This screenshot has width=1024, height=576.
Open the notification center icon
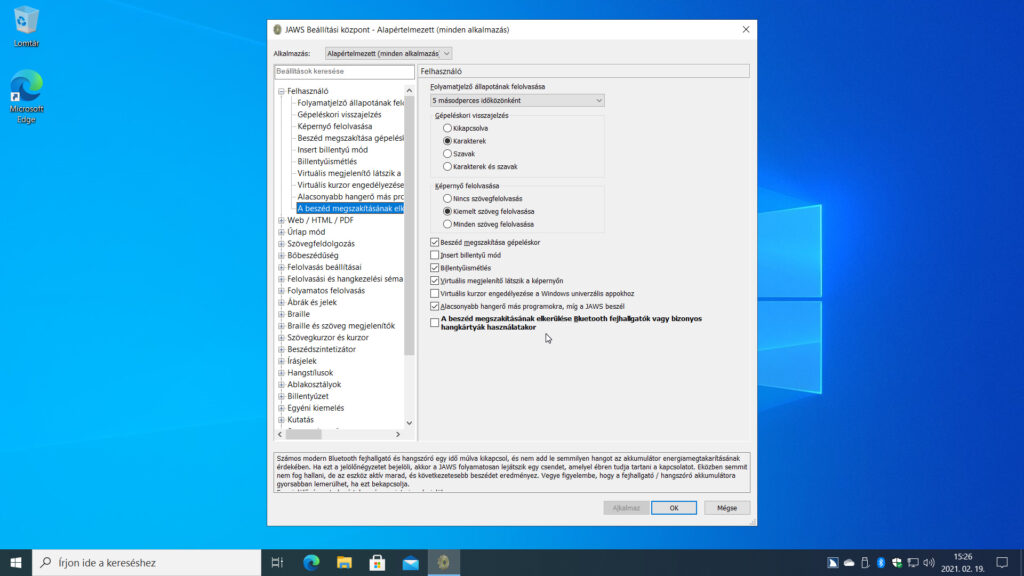click(x=1002, y=562)
